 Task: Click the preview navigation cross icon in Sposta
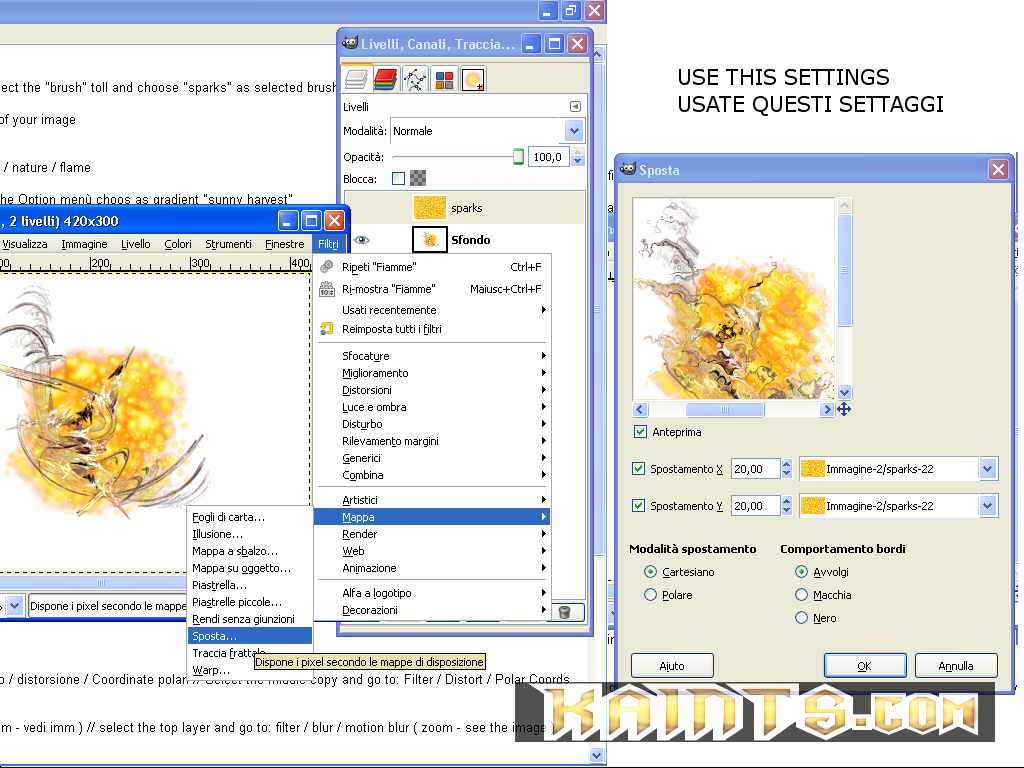point(844,409)
